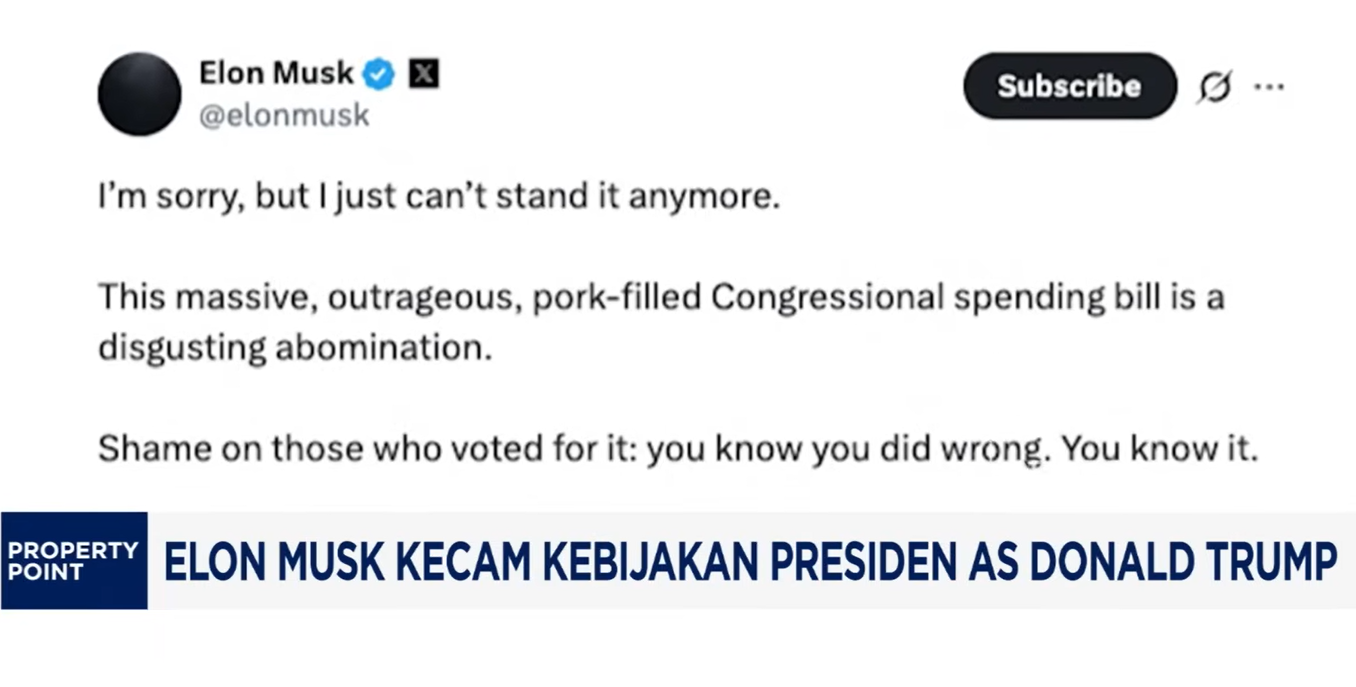
Task: Open the Grok slashed-circle icon
Action: [1215, 87]
